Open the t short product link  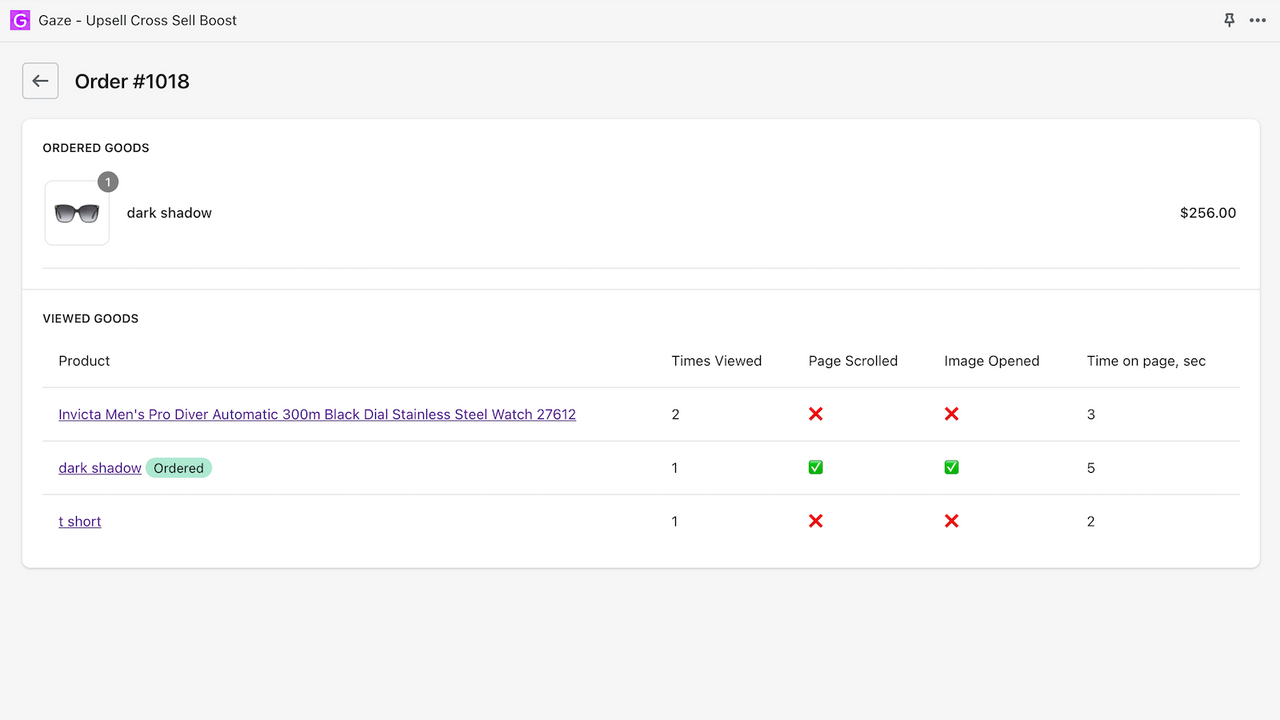pos(80,521)
